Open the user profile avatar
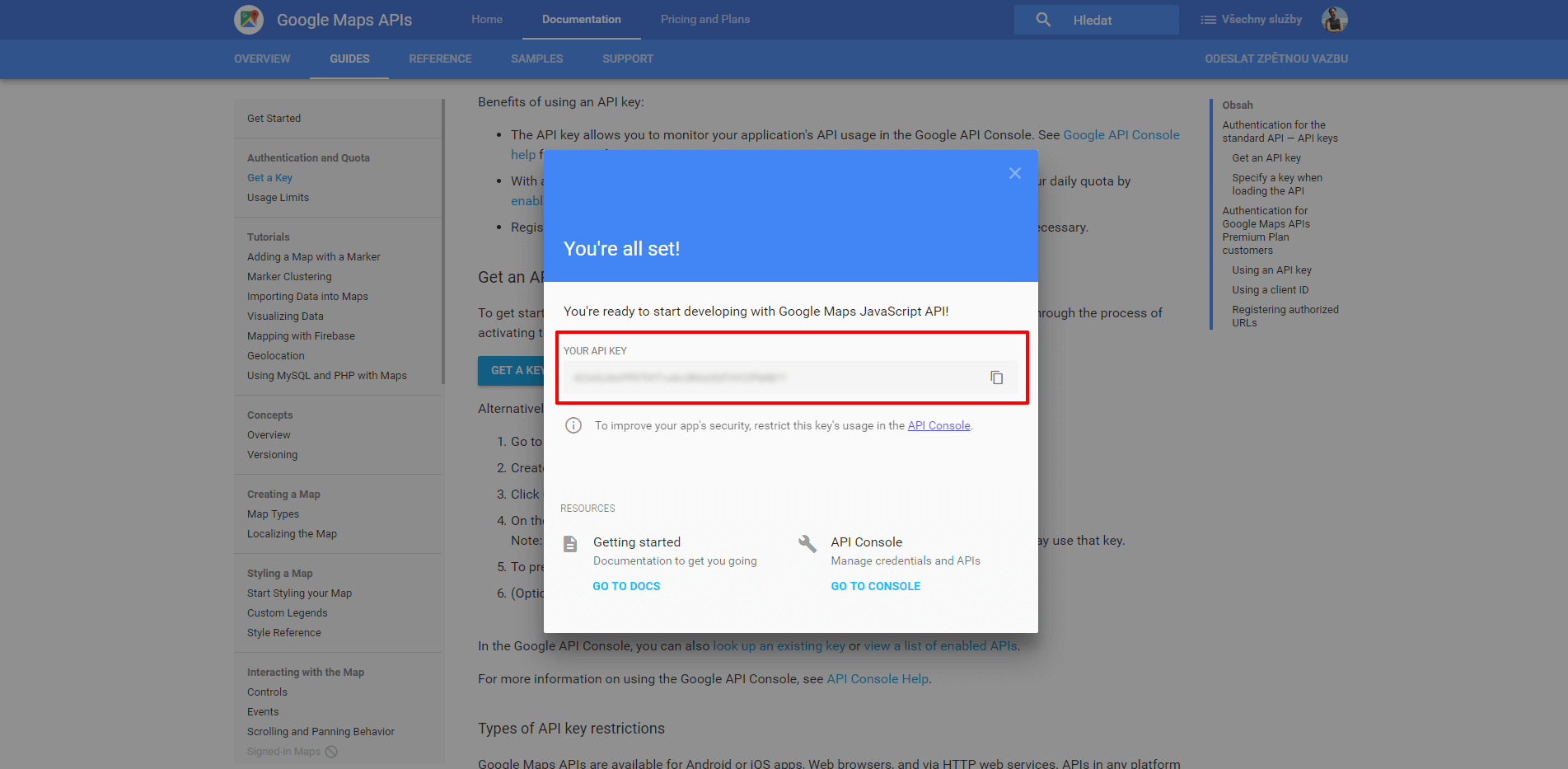The image size is (1568, 769). tap(1335, 20)
